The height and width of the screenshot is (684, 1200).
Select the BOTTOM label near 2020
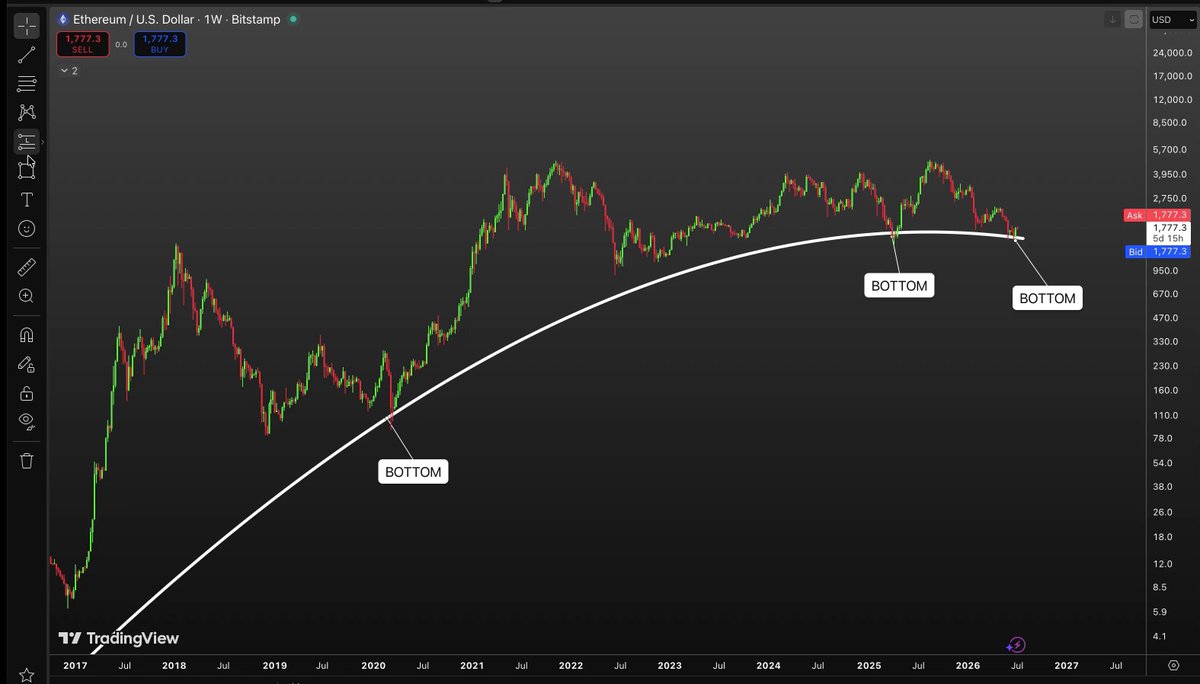413,472
